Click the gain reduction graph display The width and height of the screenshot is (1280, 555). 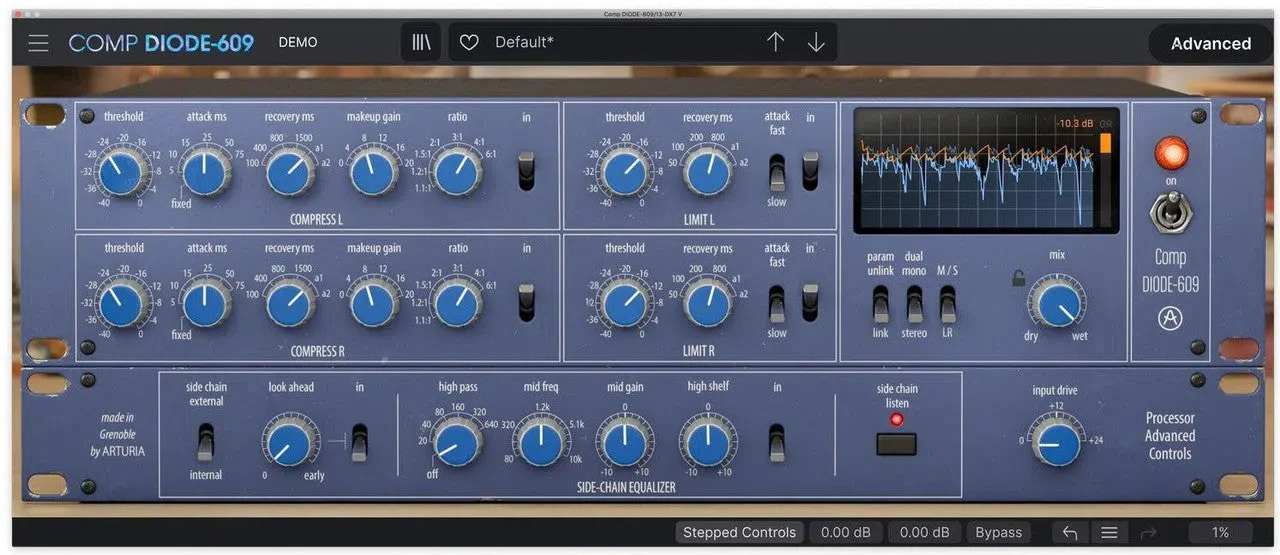point(985,170)
